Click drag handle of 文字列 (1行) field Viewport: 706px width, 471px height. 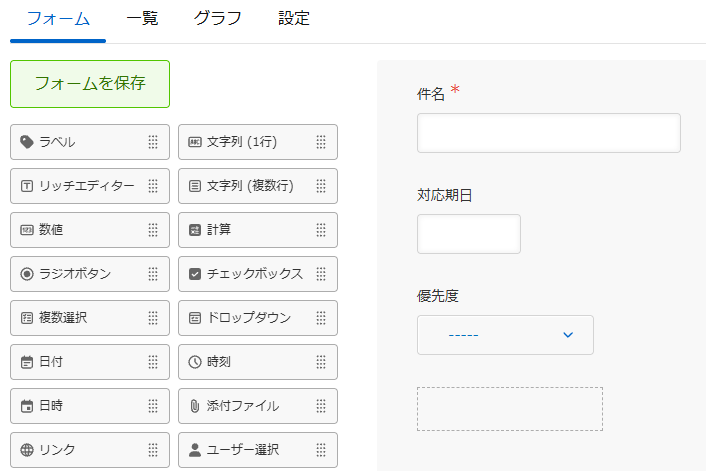(x=321, y=142)
